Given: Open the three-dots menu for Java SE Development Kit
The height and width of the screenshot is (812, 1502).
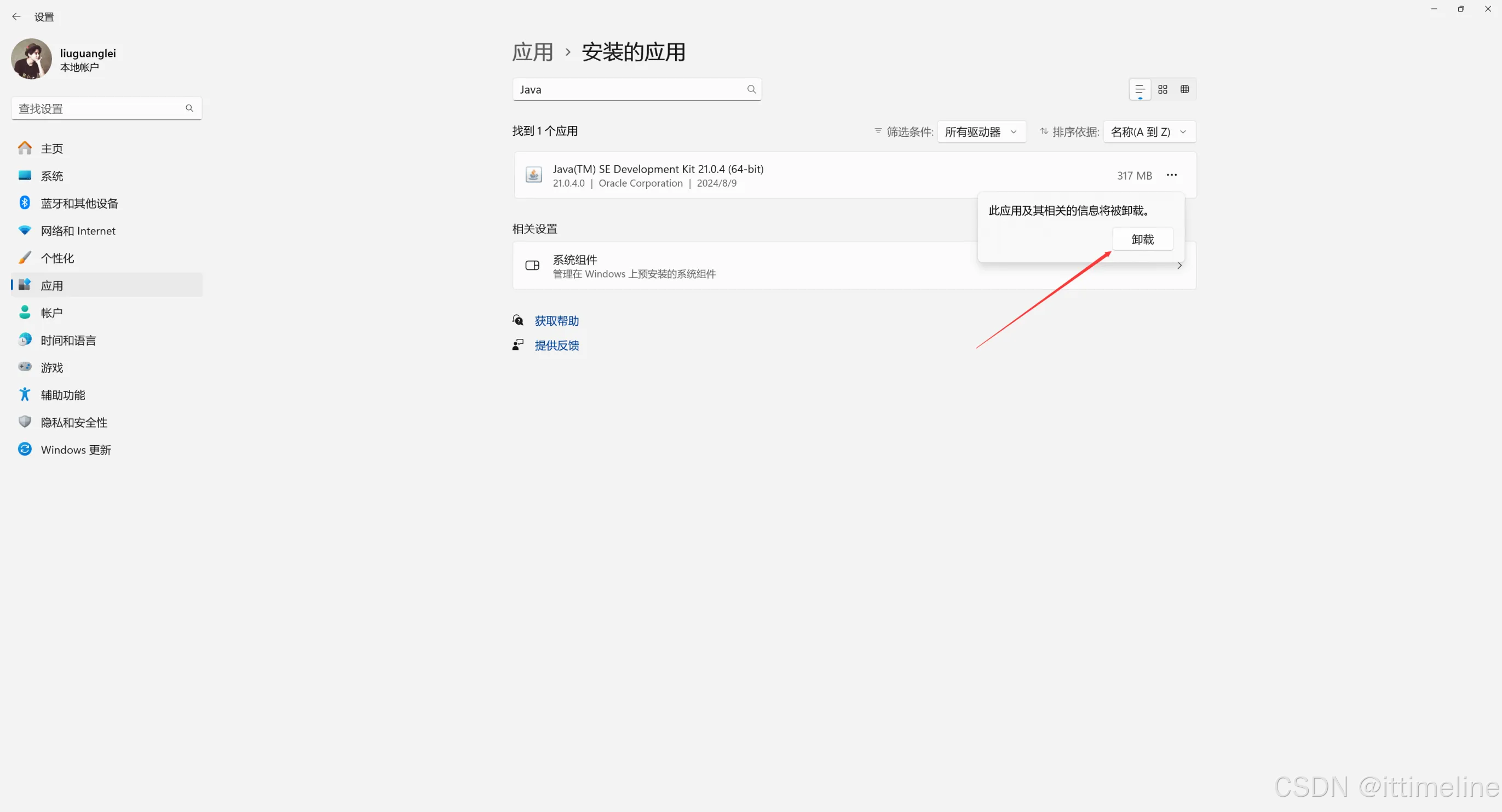Looking at the screenshot, I should [x=1172, y=175].
